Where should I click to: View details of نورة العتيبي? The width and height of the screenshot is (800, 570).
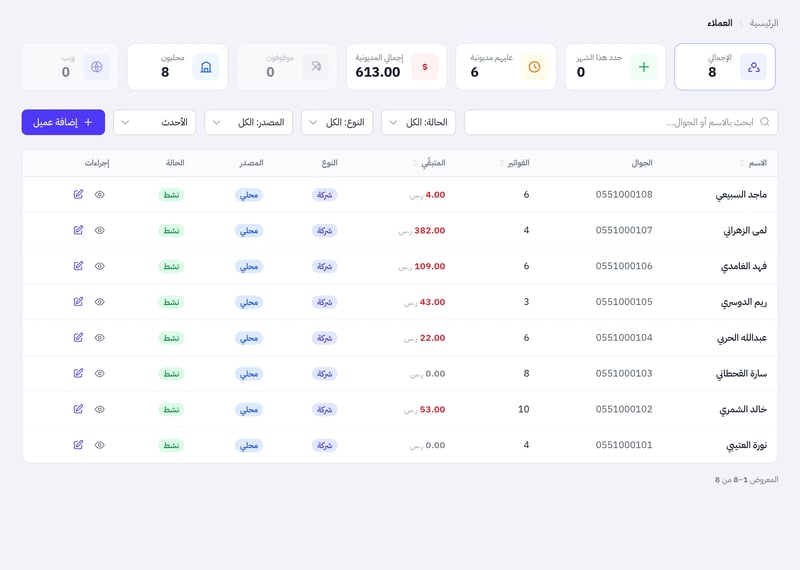99,445
